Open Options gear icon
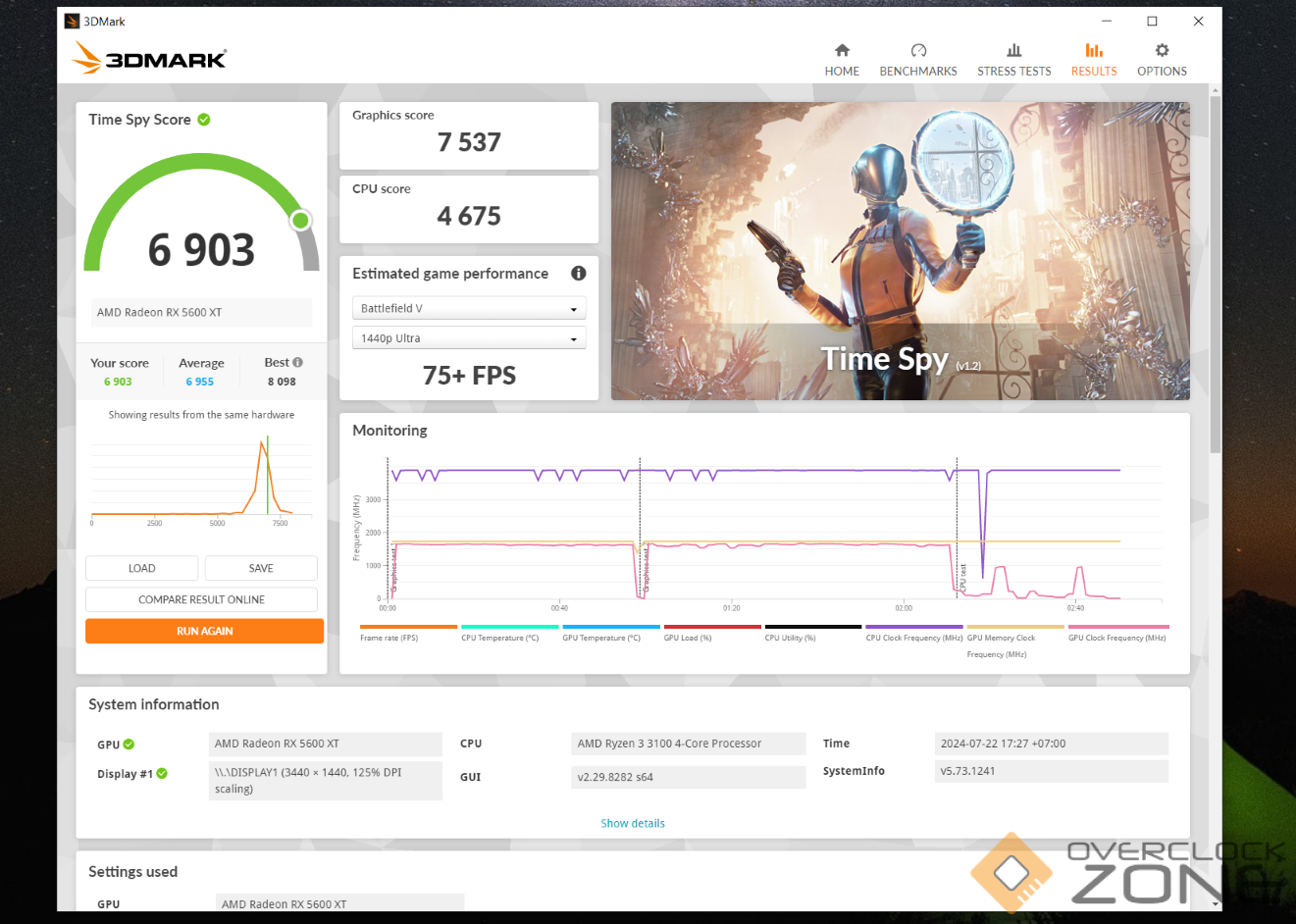1296x924 pixels. 1162,51
